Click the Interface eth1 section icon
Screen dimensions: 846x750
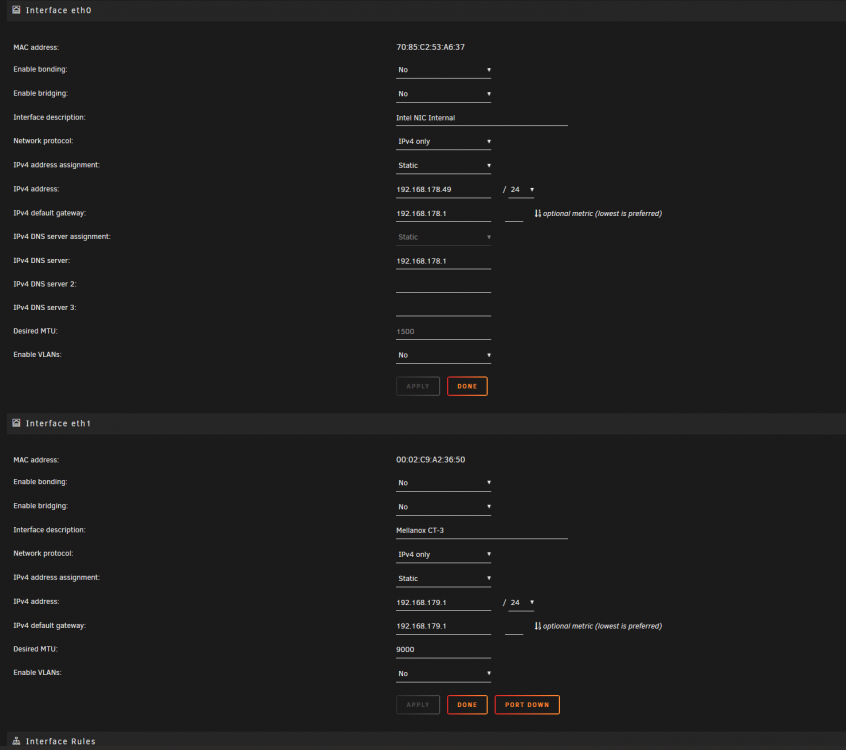coord(16,423)
